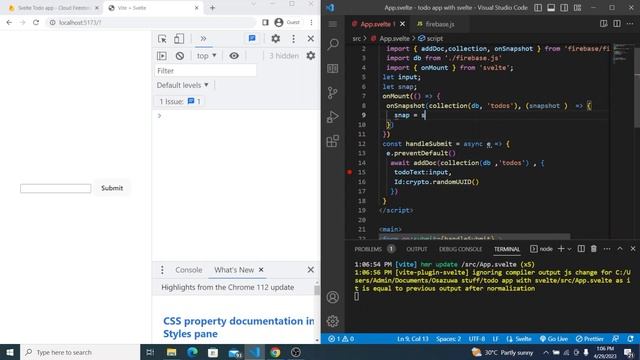640x360 pixels.
Task: Open VS Code Explorer menu icon
Action: coord(333,24)
